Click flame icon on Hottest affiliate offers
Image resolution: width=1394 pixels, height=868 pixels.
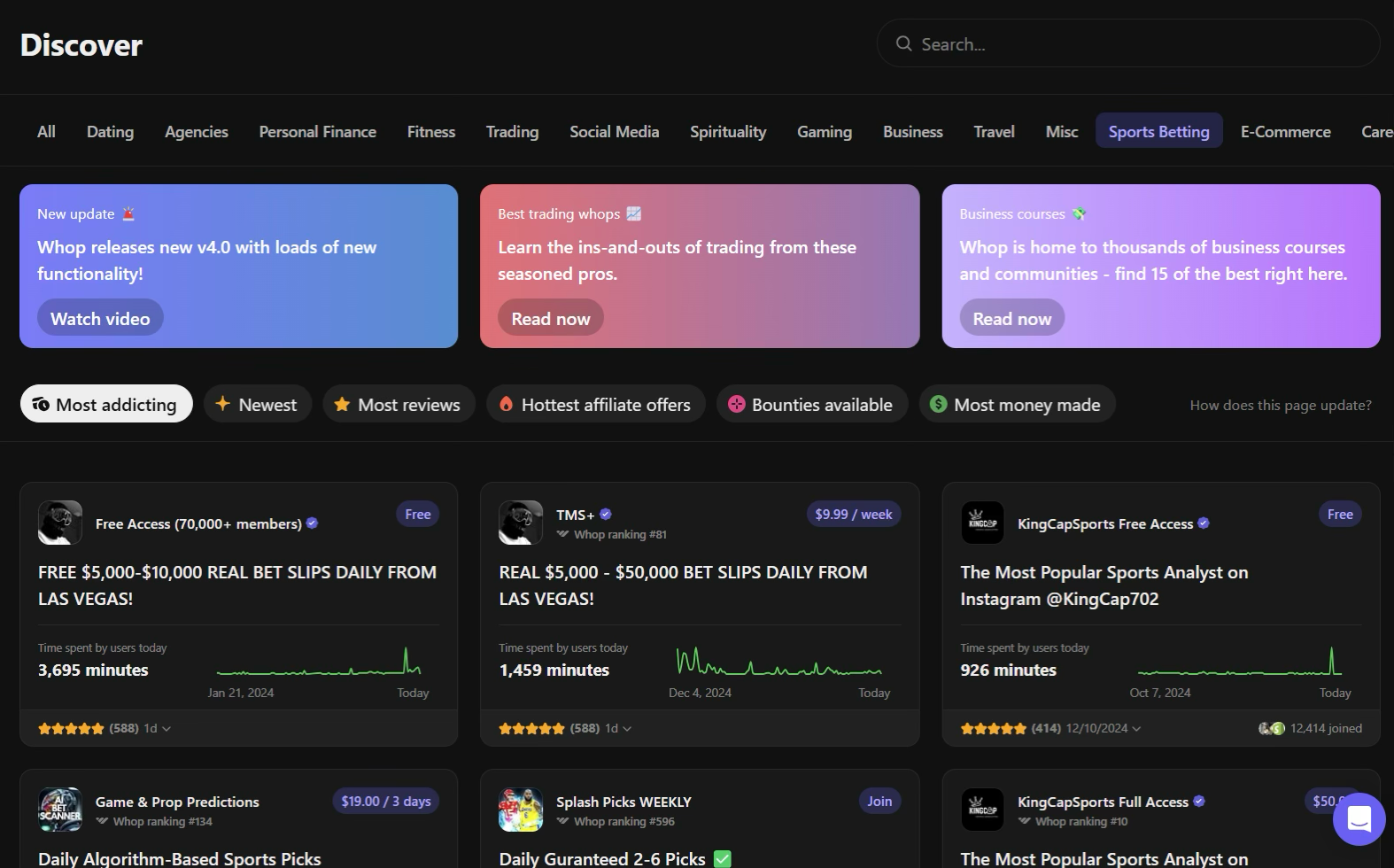click(506, 404)
